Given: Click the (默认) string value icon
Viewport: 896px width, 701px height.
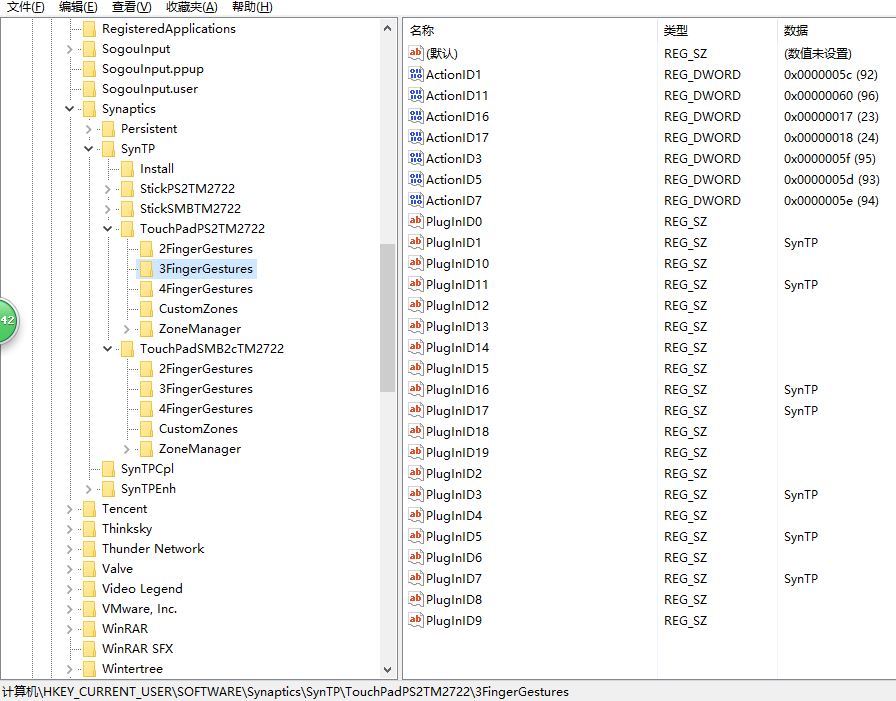Looking at the screenshot, I should (415, 53).
